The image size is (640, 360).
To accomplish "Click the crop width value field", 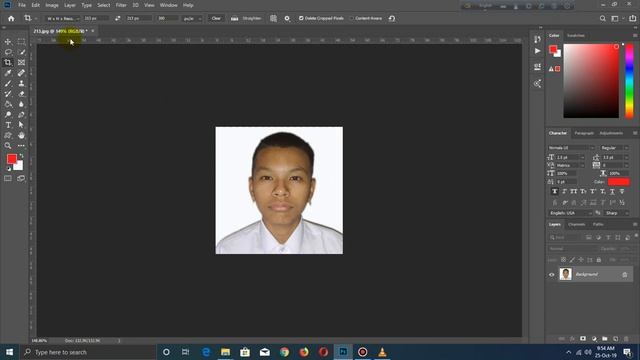I will tap(96, 18).
